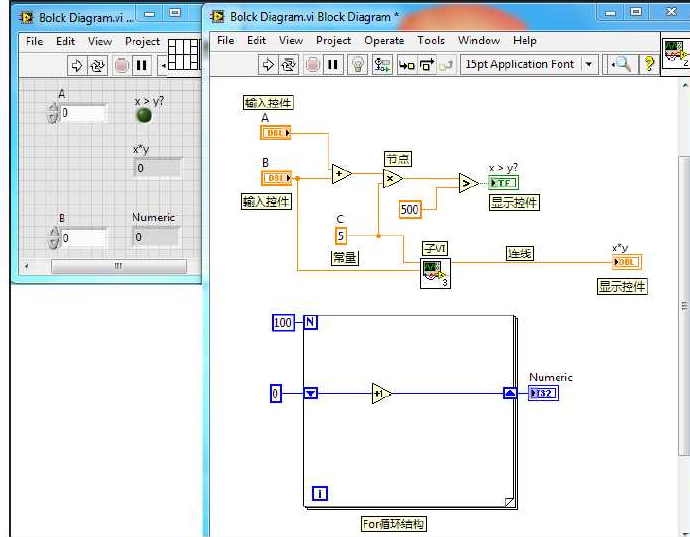Click x*y numeric indicator on front panel
This screenshot has height=537, width=690.
(x=157, y=168)
